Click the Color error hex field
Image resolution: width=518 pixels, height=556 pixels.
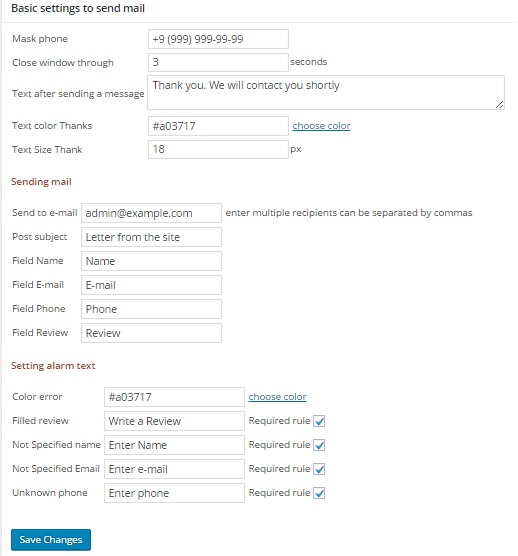click(174, 397)
